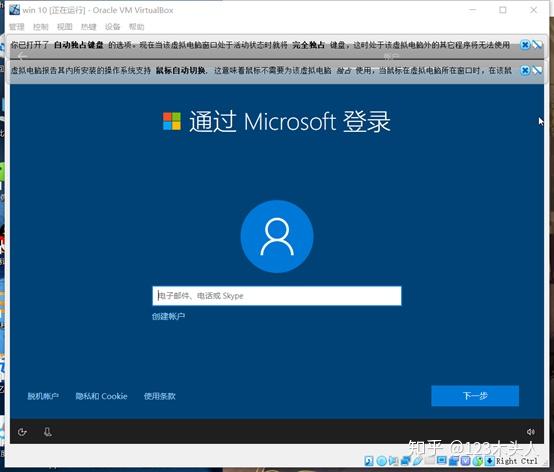The width and height of the screenshot is (554, 472).
Task: Click the 创建帐户 link
Action: click(x=168, y=316)
